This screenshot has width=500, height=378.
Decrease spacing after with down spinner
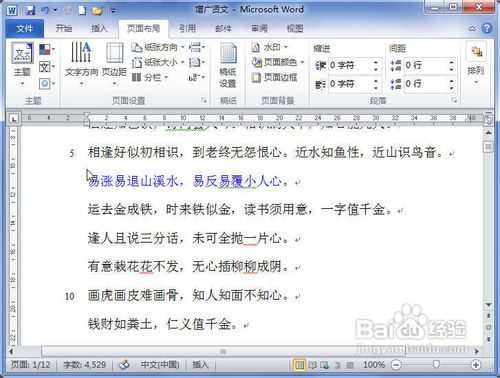[x=452, y=87]
